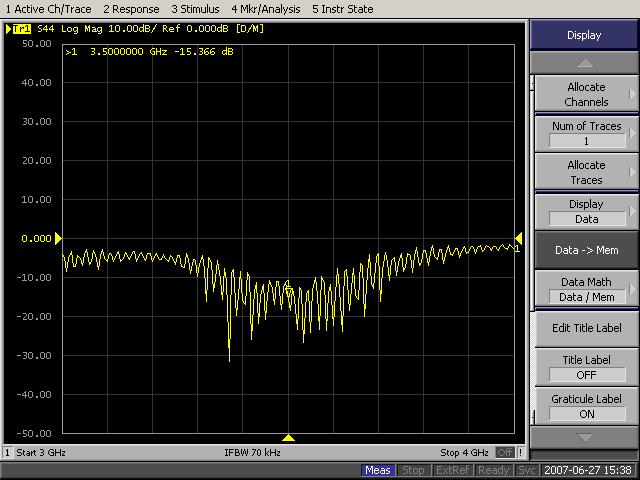Click Edit Title Label softkey
The height and width of the screenshot is (480, 640).
(586, 328)
